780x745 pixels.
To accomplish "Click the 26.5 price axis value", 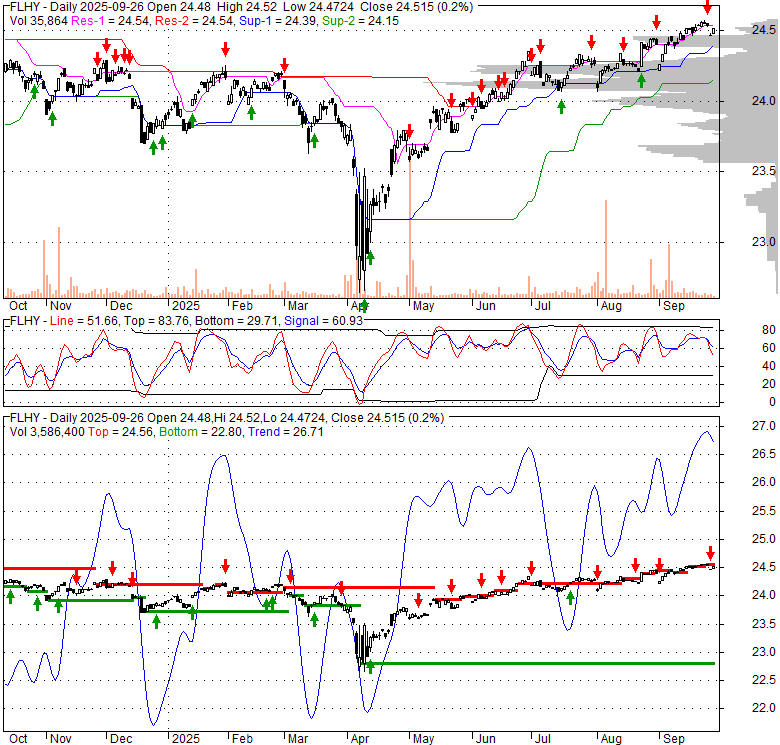I will pyautogui.click(x=764, y=454).
